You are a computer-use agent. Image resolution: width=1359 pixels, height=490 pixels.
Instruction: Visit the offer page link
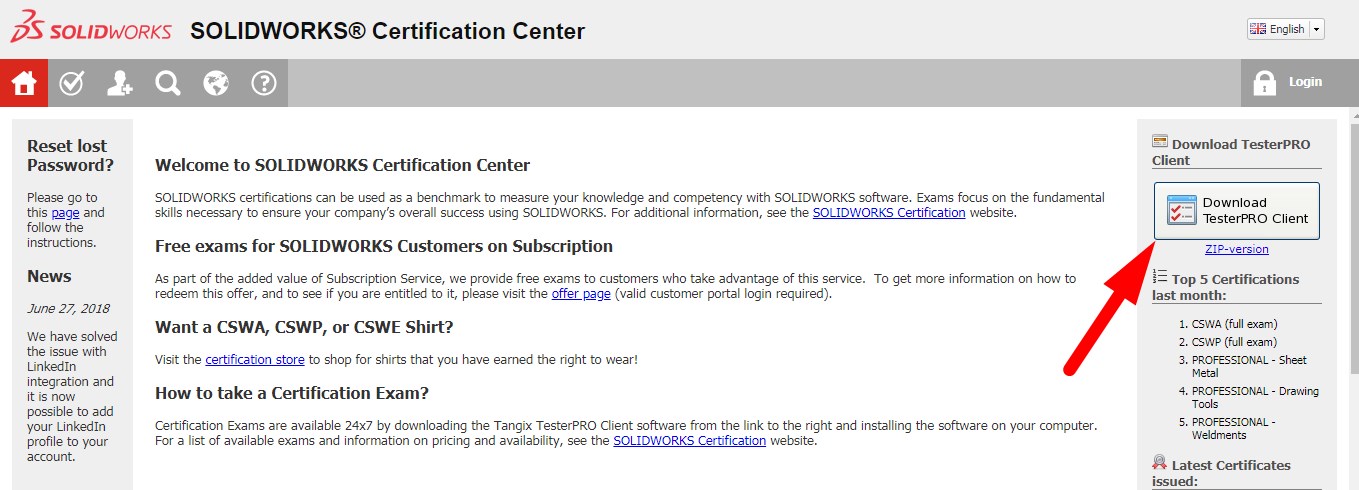click(x=581, y=294)
